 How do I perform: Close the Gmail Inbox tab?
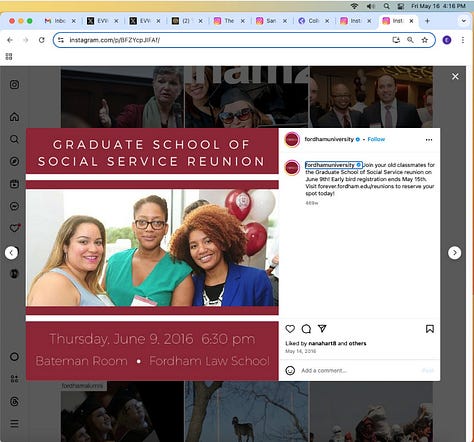click(x=74, y=21)
